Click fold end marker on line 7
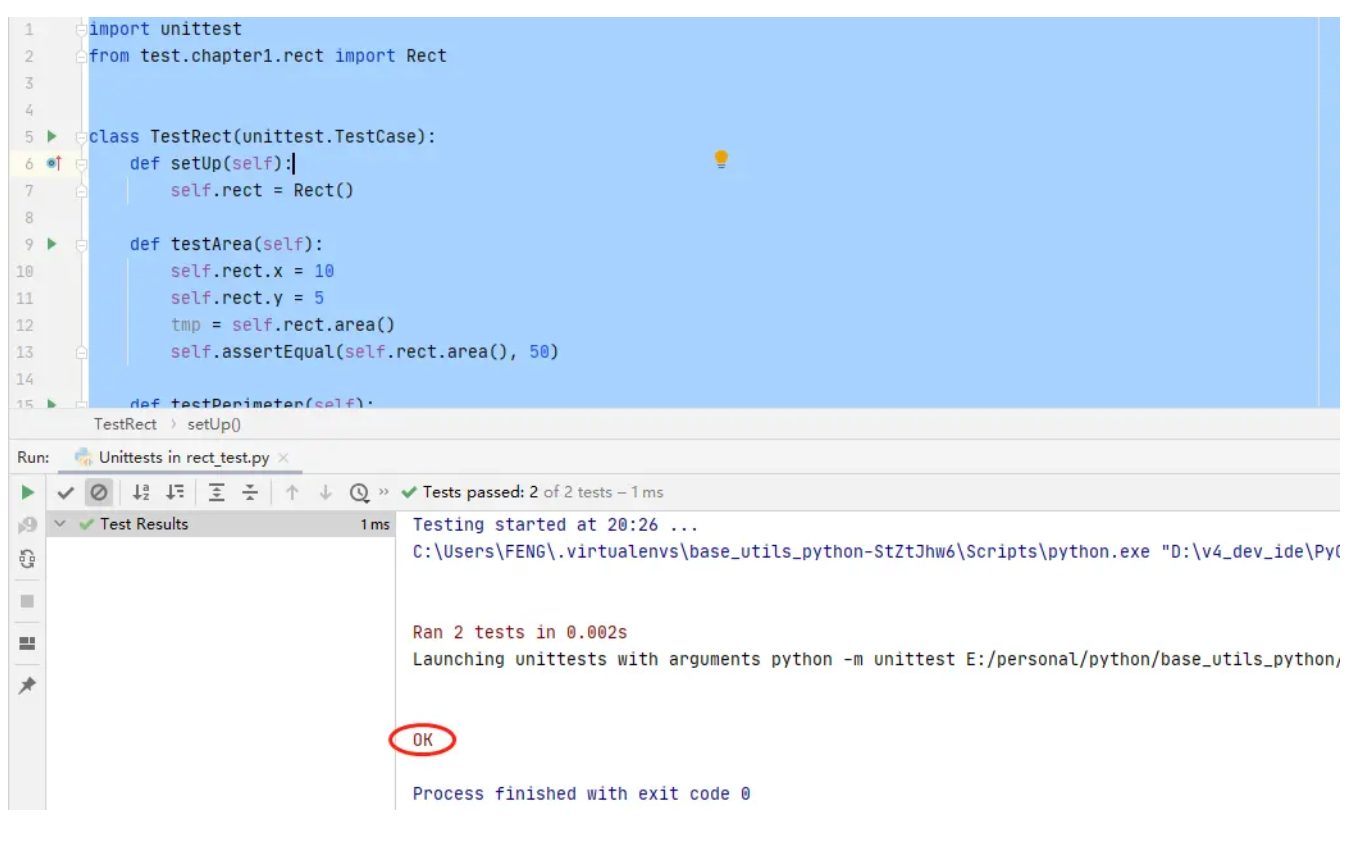 82,190
